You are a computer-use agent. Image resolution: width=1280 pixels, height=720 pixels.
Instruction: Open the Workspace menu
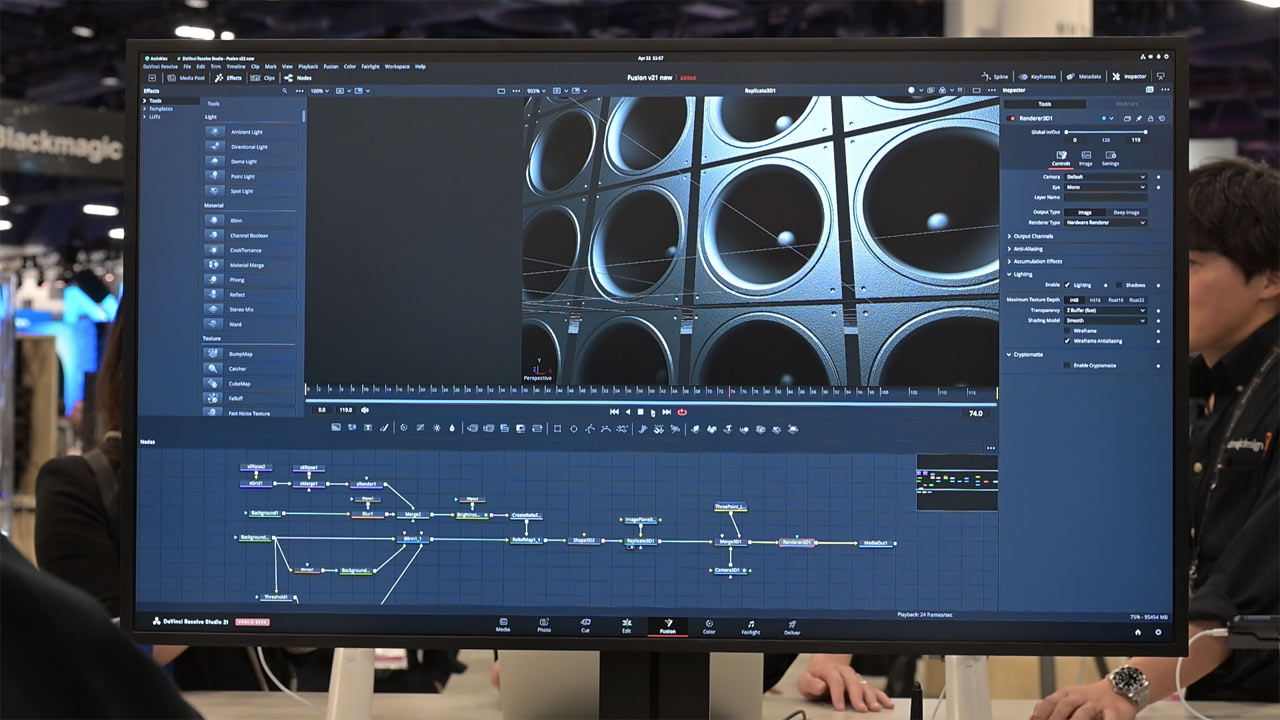397,67
